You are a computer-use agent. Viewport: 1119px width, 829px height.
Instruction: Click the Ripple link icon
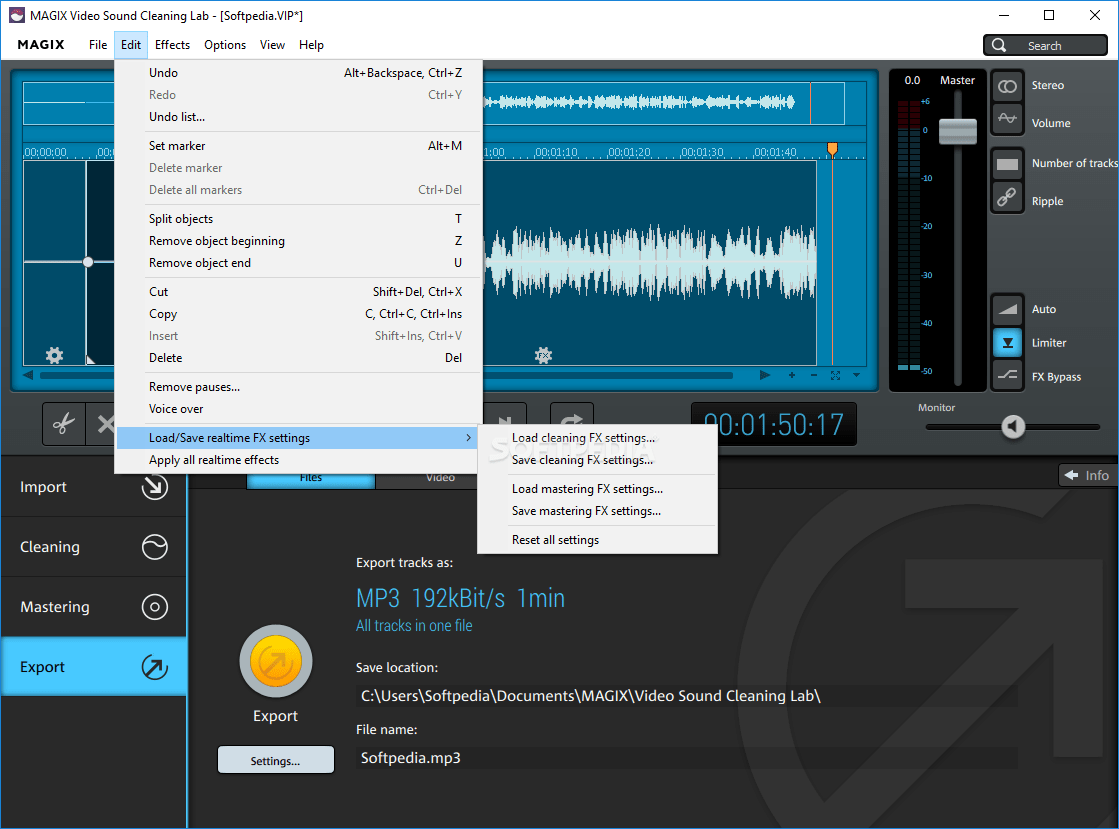click(1007, 198)
